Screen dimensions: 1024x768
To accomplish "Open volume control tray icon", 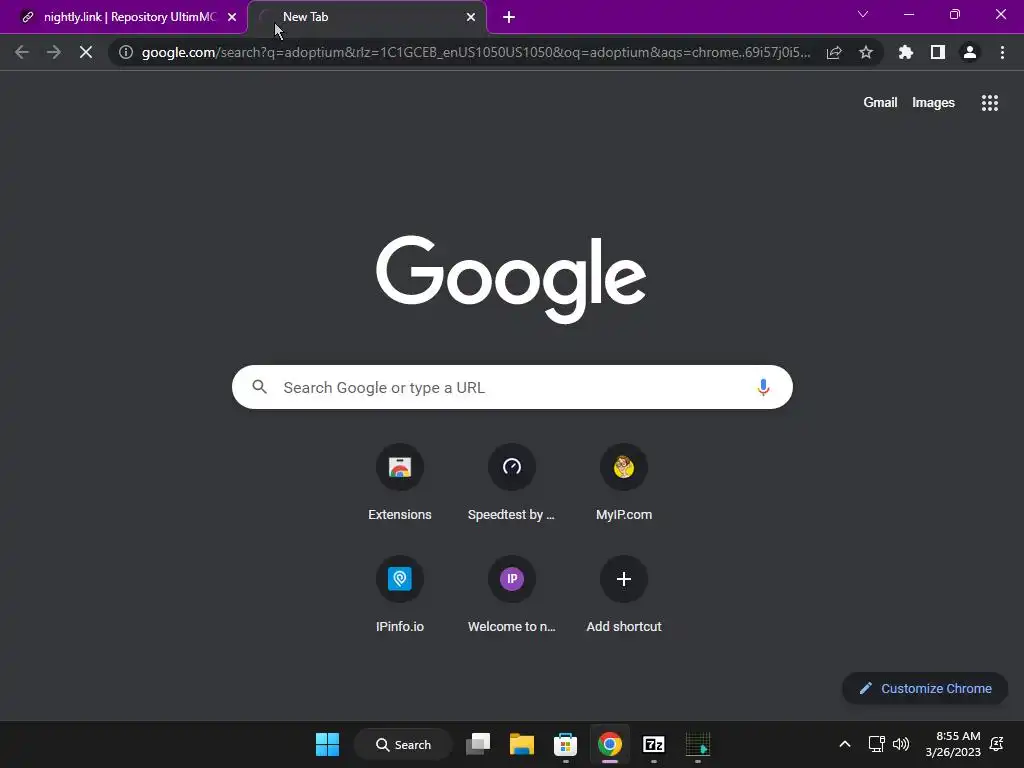I will (901, 744).
